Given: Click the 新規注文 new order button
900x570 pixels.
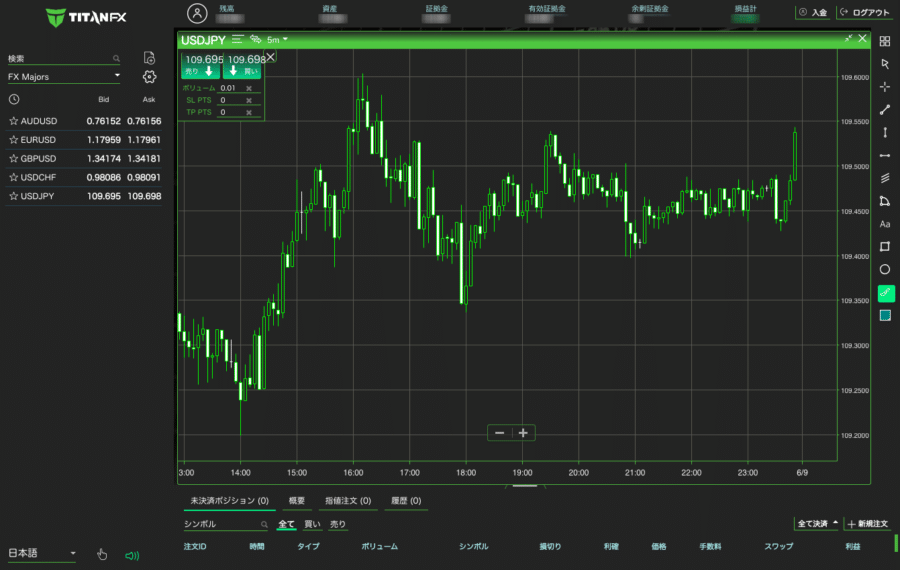Looking at the screenshot, I should [x=867, y=524].
